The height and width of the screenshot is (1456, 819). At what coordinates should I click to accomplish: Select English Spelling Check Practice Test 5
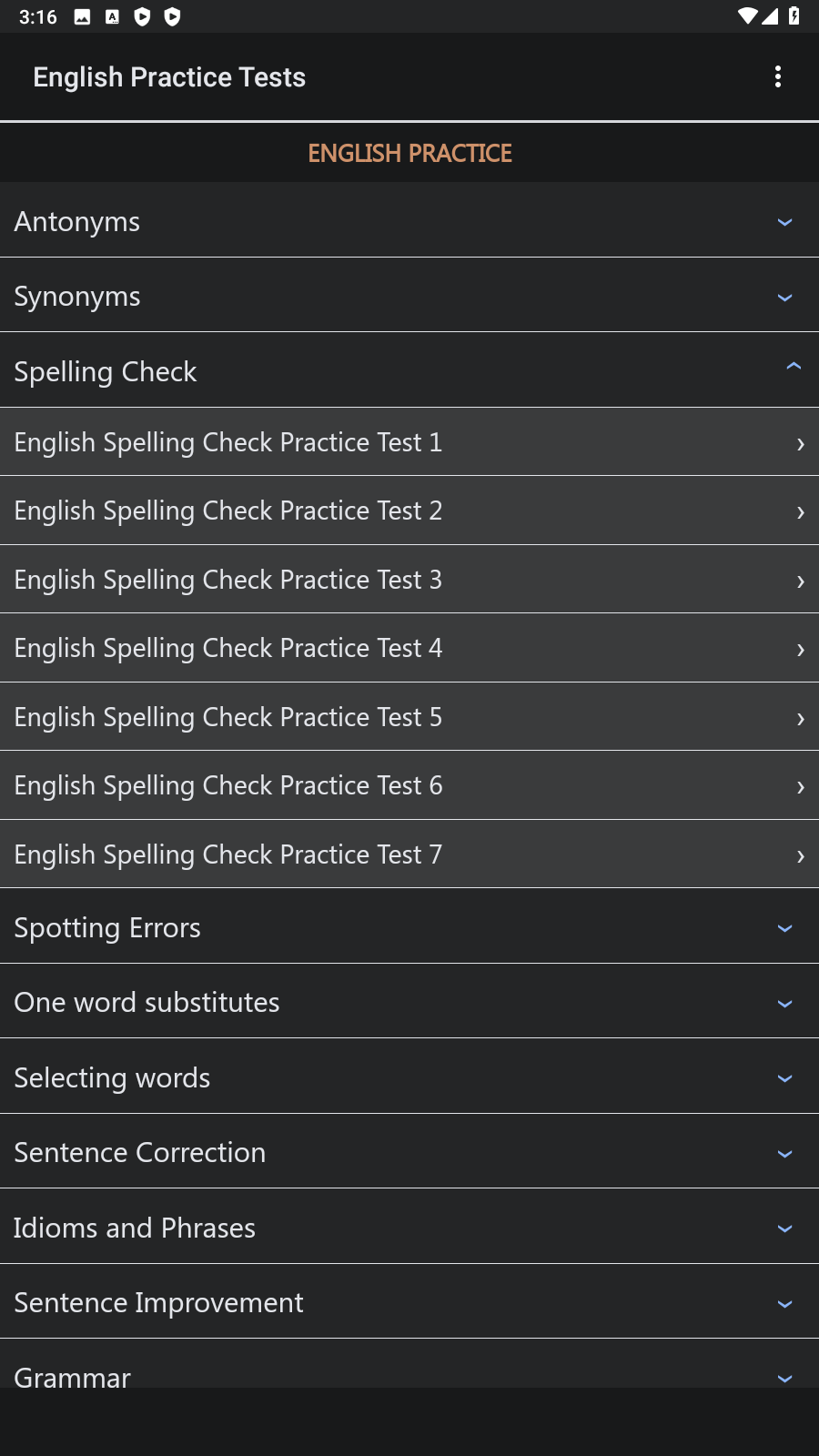pos(409,716)
